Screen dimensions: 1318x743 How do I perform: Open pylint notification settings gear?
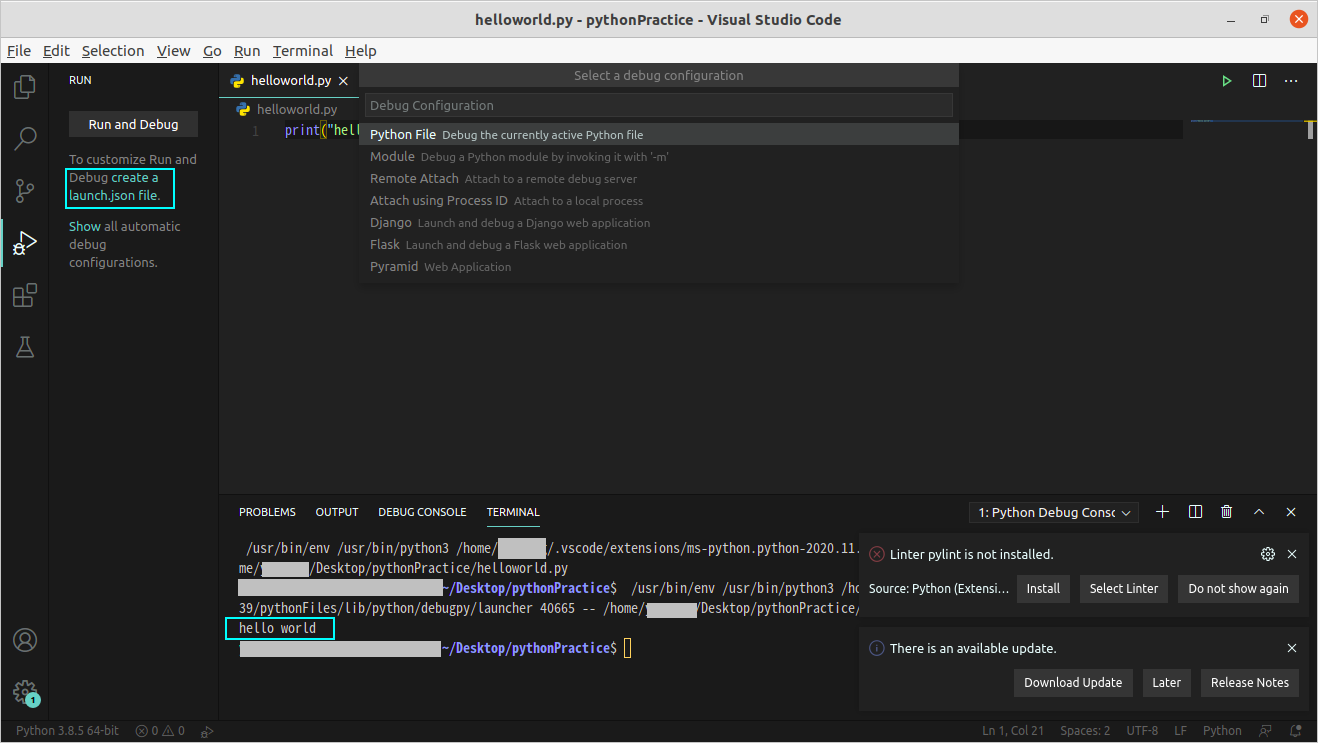pyautogui.click(x=1268, y=554)
